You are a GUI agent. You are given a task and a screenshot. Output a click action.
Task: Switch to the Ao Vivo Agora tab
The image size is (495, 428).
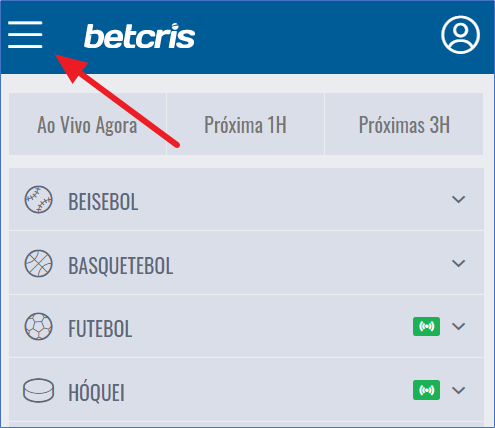[x=87, y=124]
